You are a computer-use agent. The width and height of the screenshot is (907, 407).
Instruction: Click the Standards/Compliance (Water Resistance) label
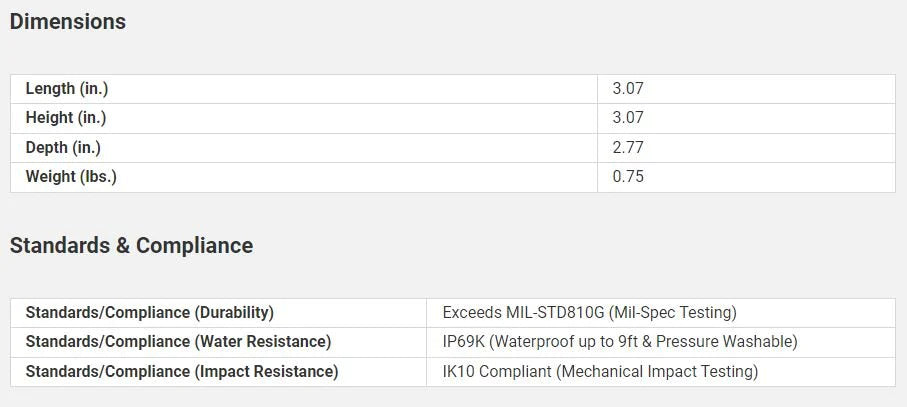(x=178, y=342)
